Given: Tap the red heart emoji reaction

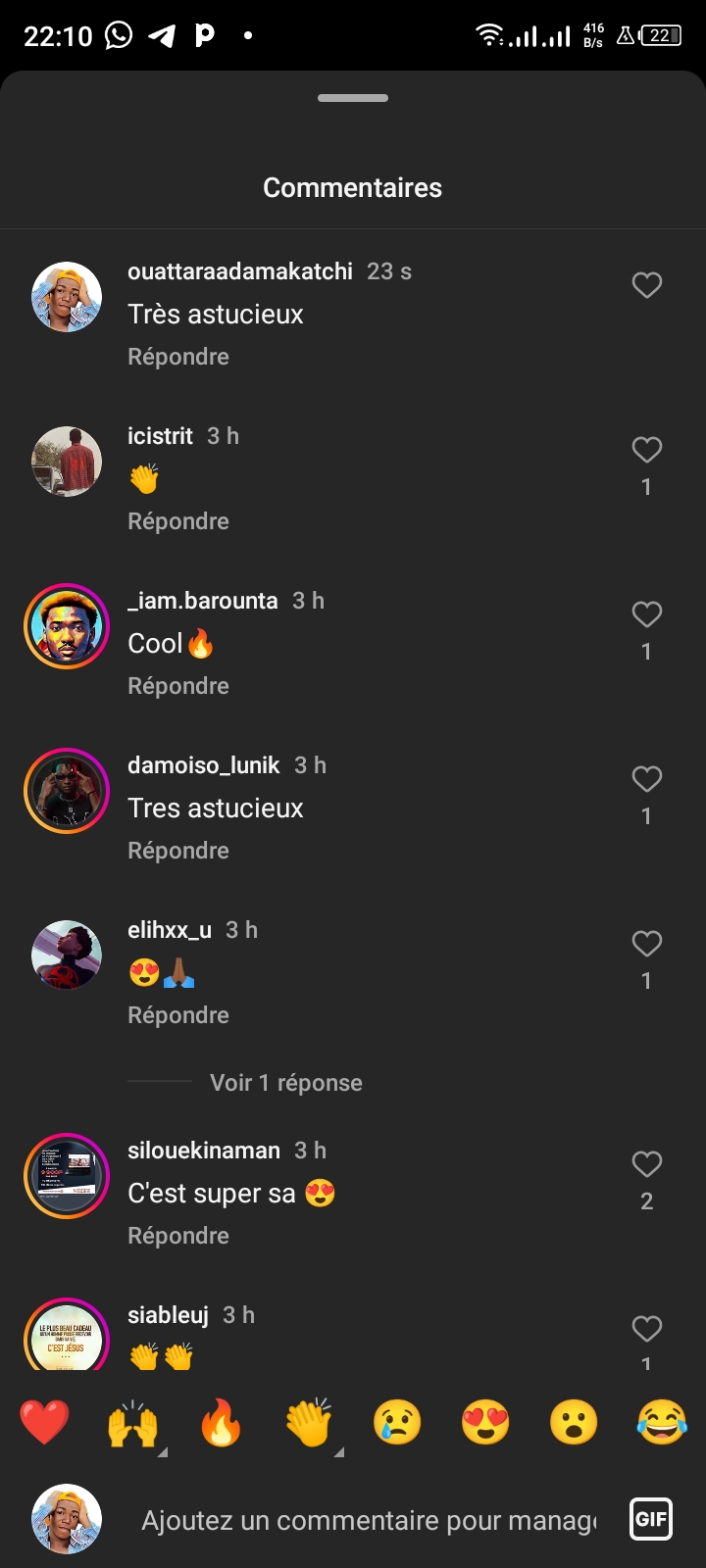Looking at the screenshot, I should click(x=45, y=1422).
